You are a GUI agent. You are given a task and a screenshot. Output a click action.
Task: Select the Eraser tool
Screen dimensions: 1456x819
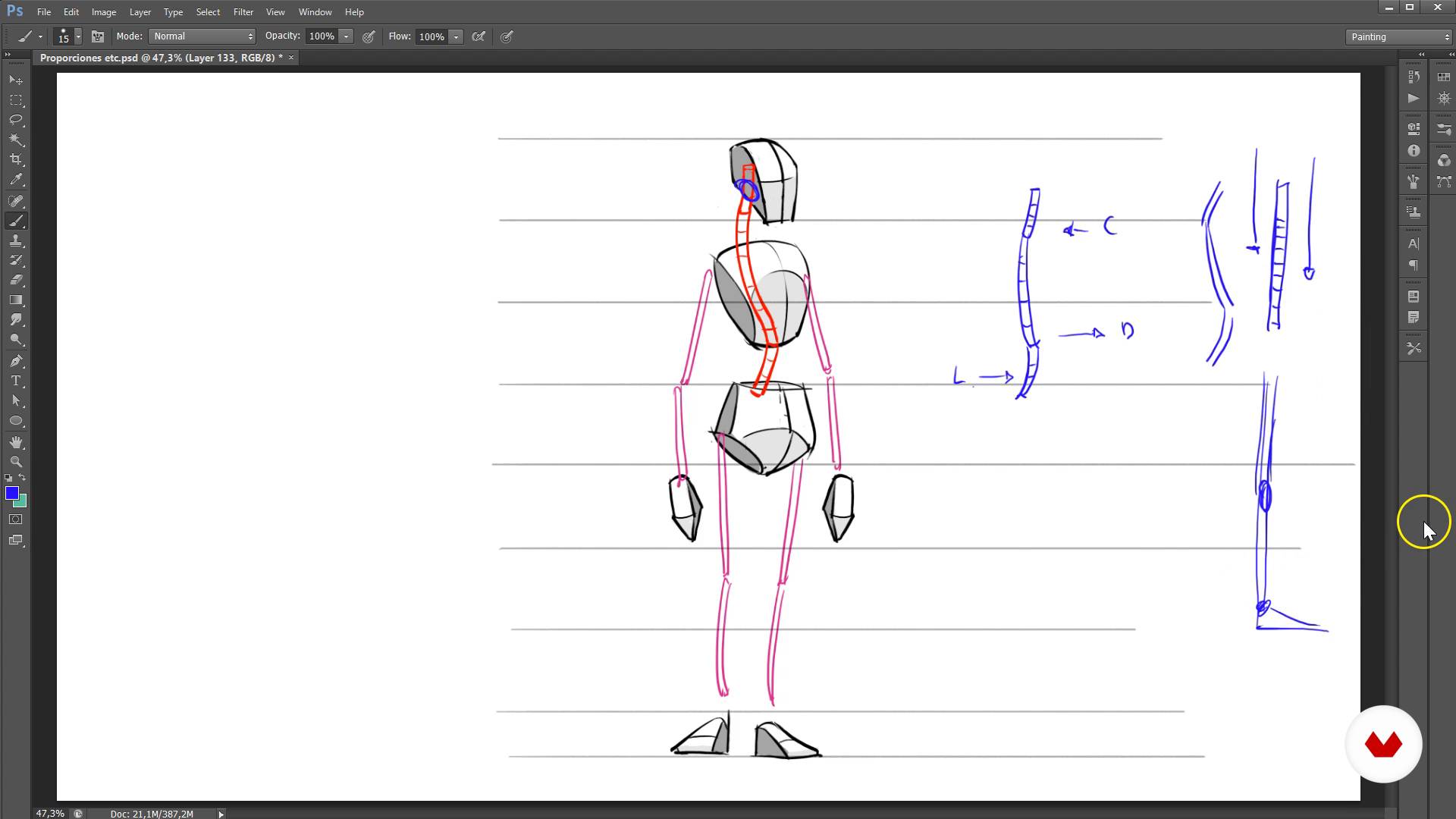(16, 280)
